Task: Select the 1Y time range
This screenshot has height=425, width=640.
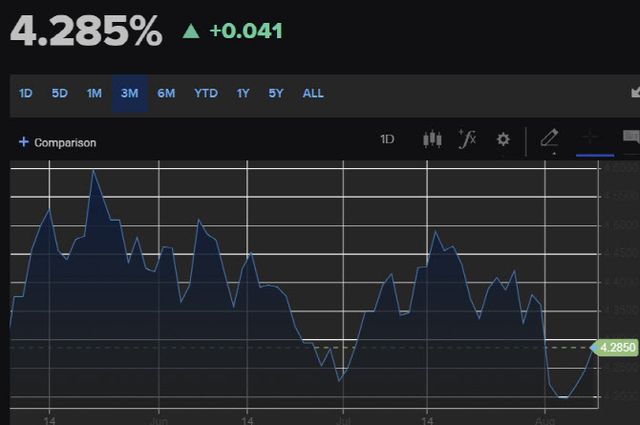Action: [243, 93]
